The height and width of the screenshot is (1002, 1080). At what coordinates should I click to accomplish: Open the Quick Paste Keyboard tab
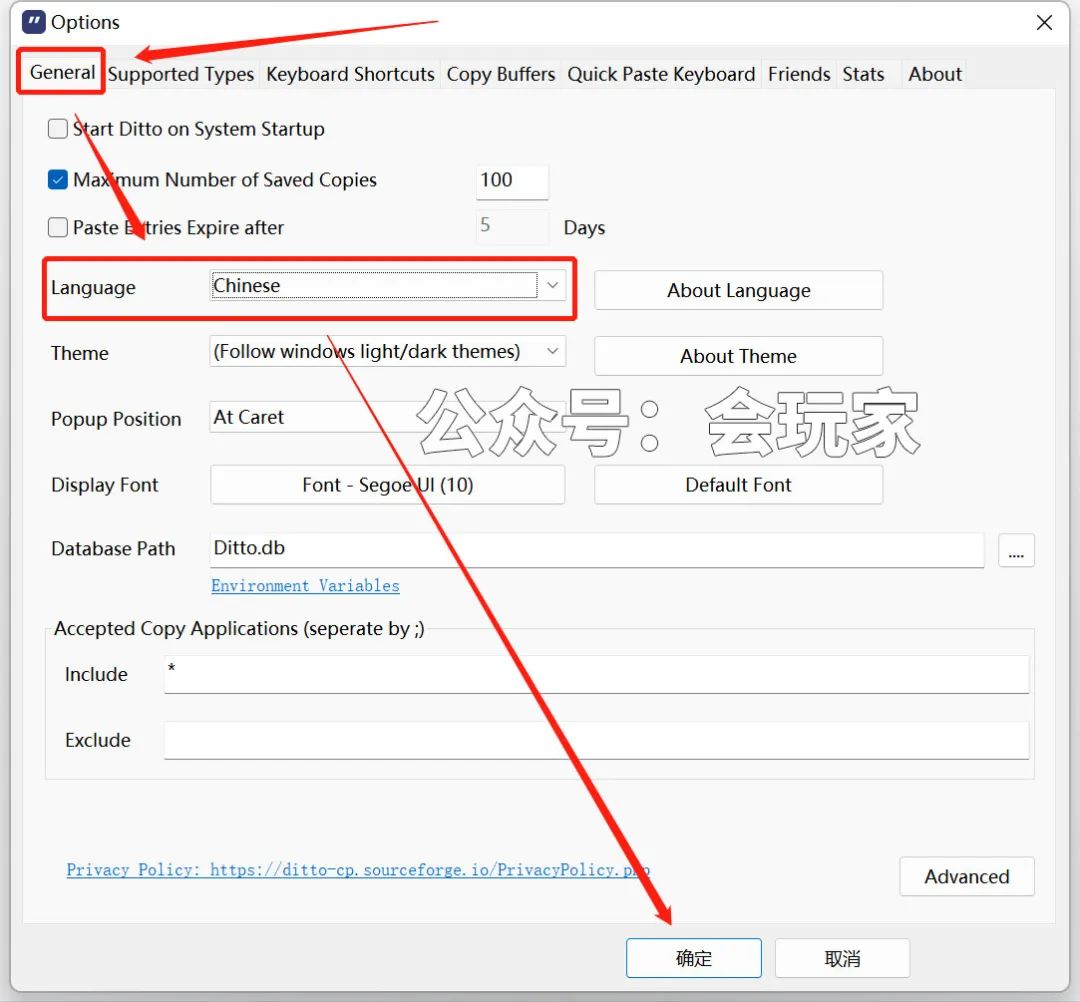point(661,74)
